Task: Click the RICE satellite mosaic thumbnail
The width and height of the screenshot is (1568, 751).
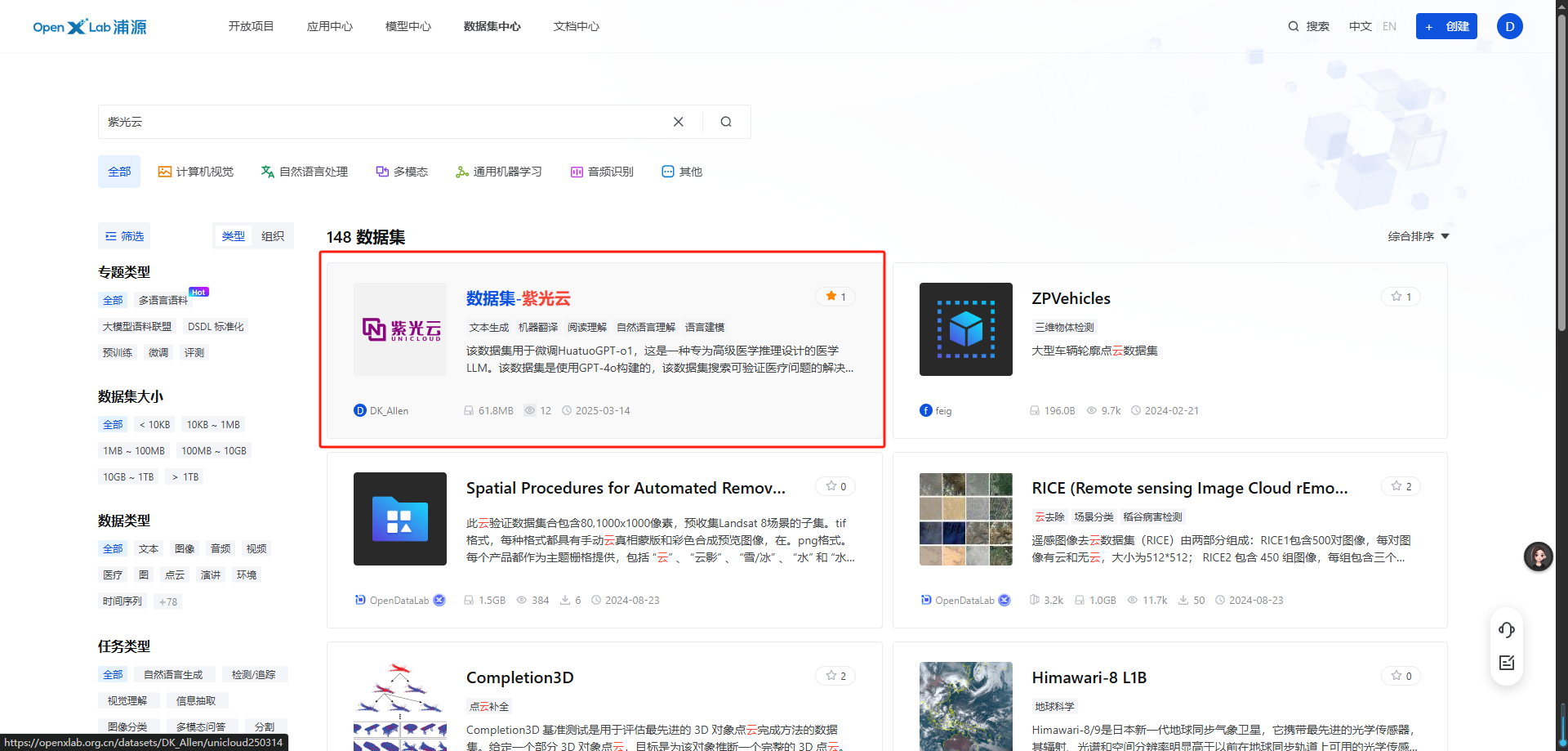Action: tap(966, 519)
